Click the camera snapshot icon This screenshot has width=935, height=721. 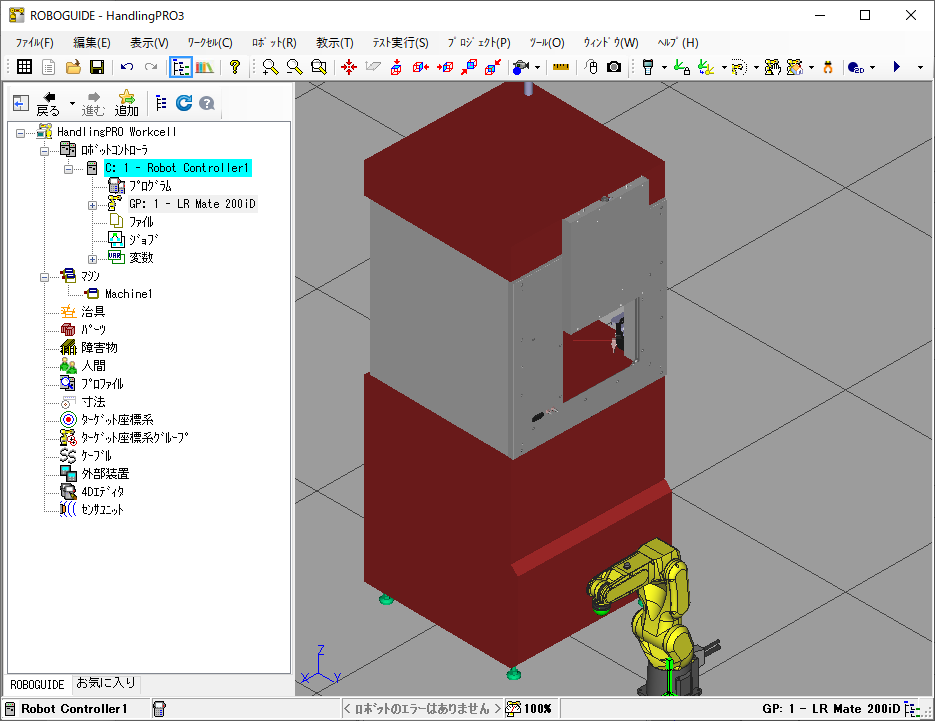pyautogui.click(x=614, y=67)
